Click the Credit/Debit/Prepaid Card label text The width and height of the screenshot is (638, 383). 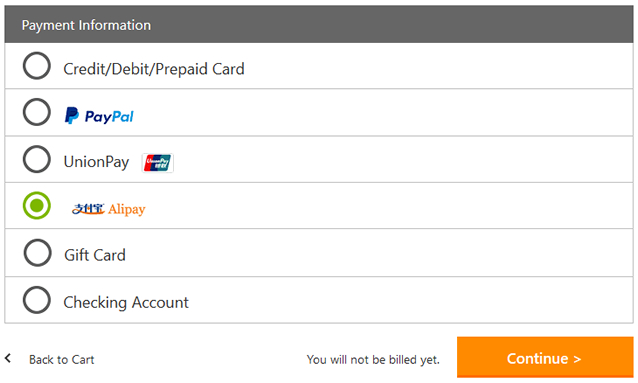point(154,69)
